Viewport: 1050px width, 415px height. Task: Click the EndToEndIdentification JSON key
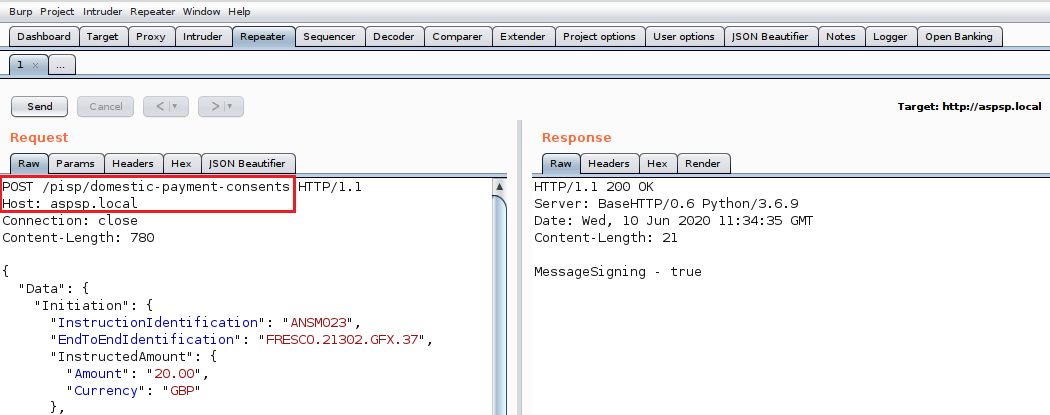pos(146,339)
